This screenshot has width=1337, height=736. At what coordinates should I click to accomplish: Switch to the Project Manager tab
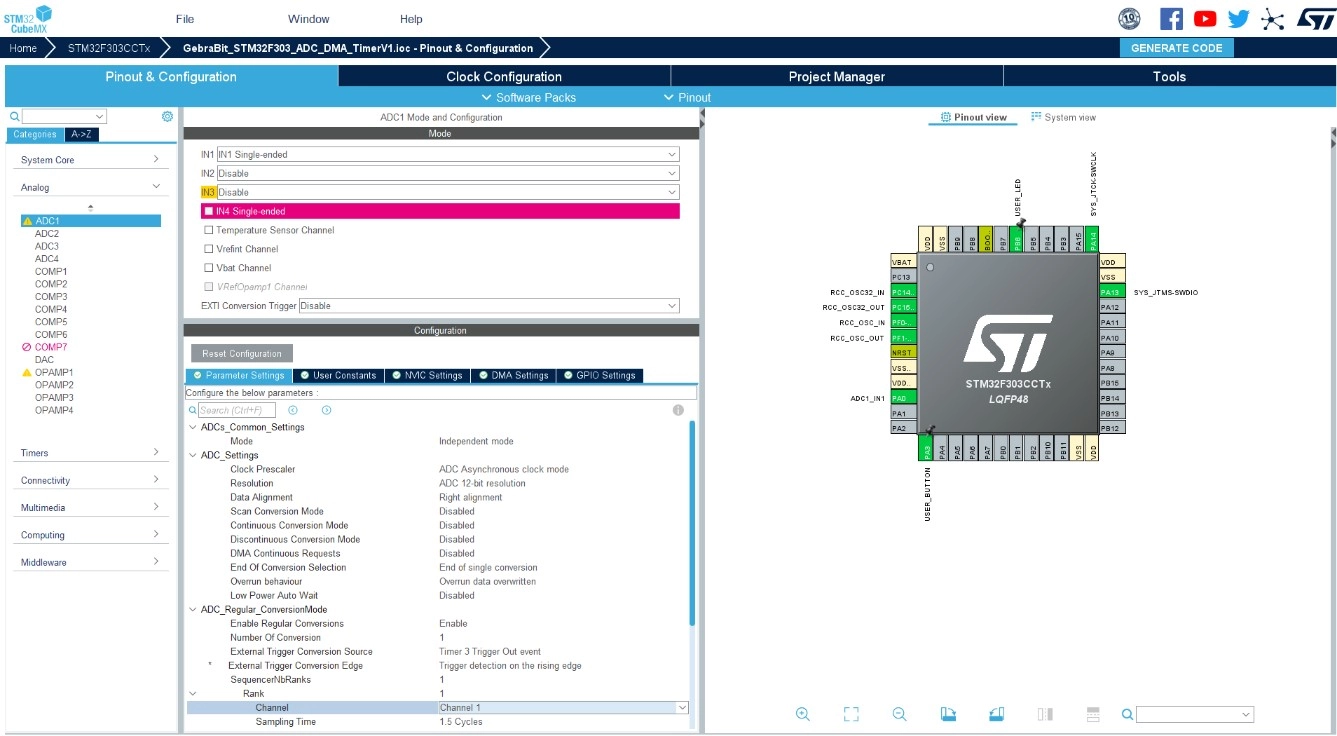tap(837, 76)
